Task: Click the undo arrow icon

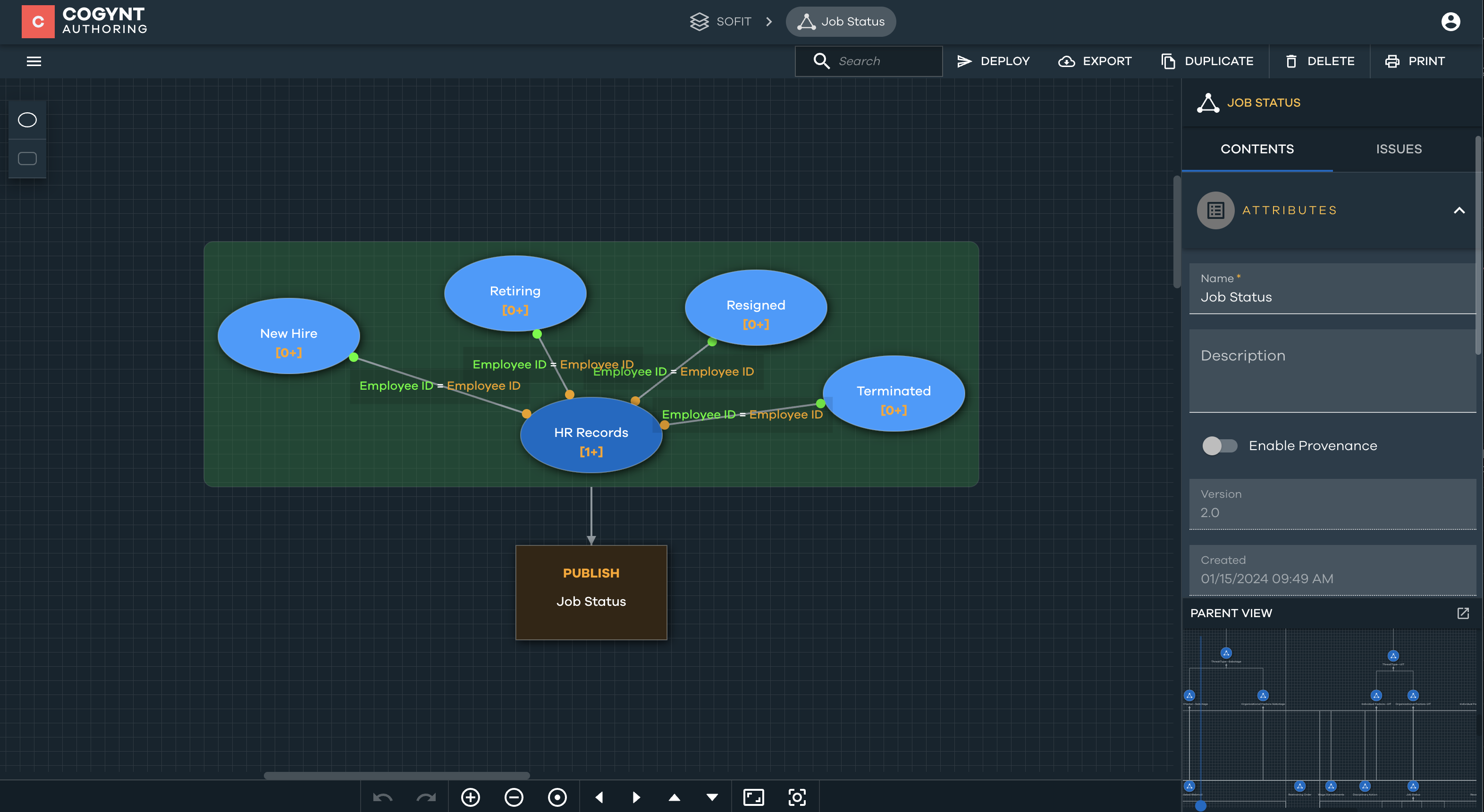Action: (x=382, y=797)
